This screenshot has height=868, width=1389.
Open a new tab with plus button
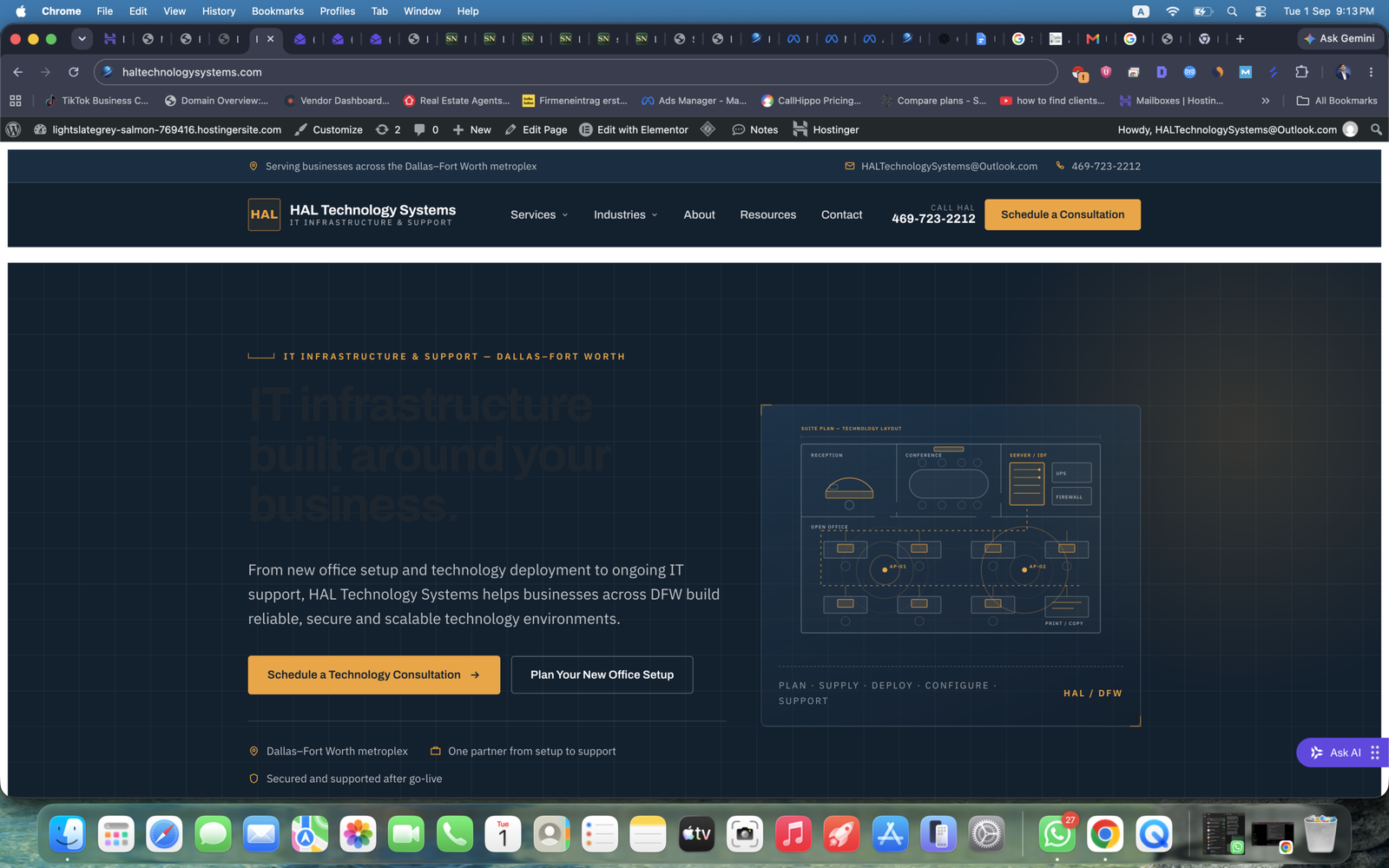pos(1240,38)
